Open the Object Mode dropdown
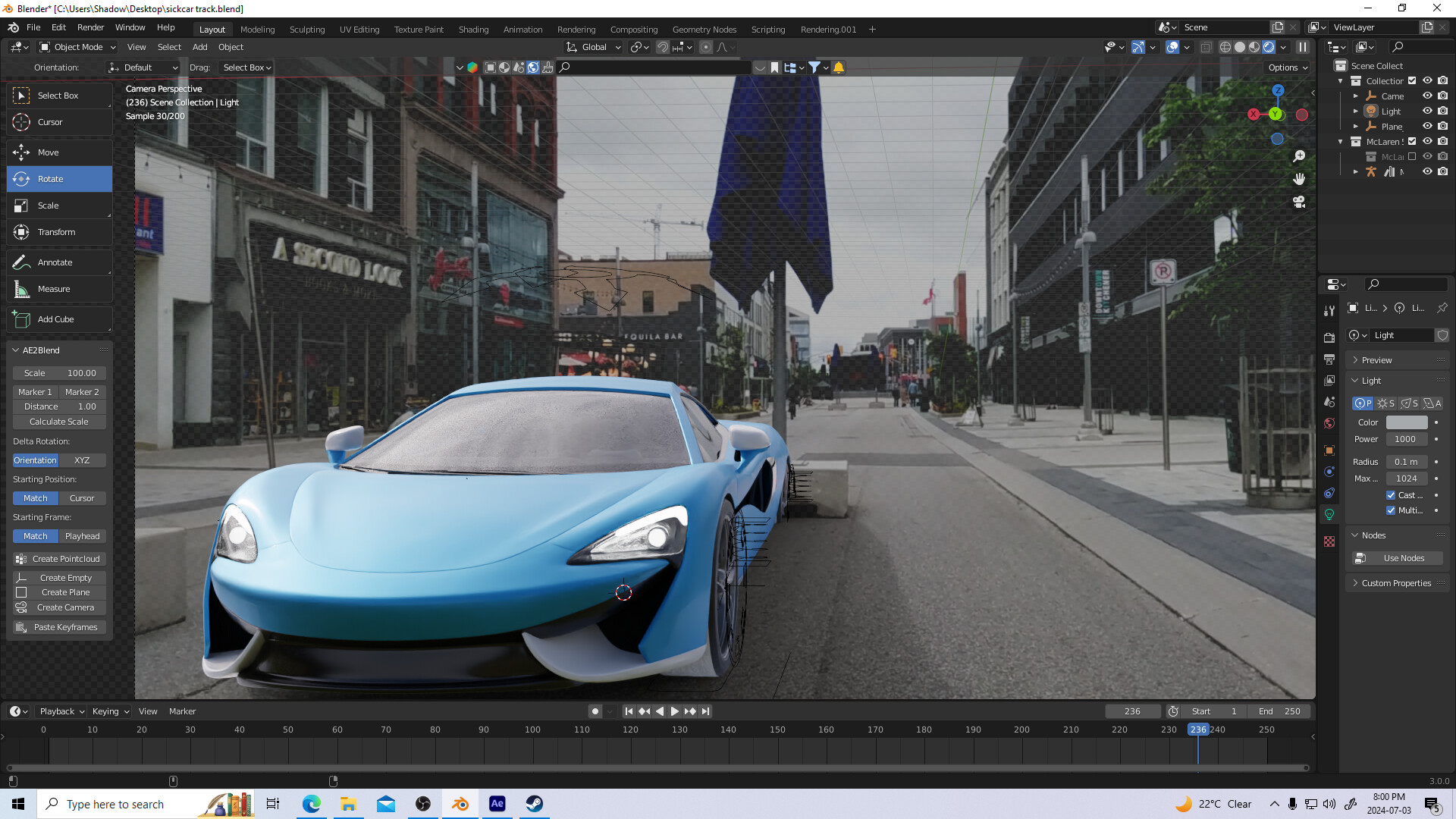The width and height of the screenshot is (1456, 819). (76, 47)
